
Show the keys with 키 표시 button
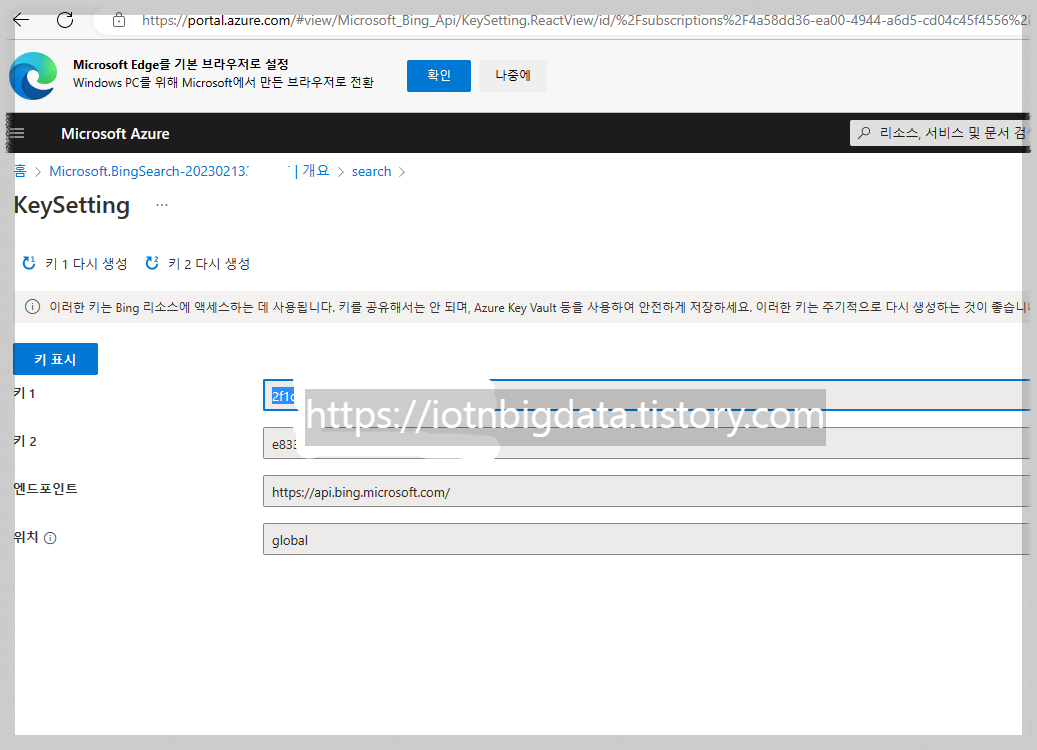(x=56, y=359)
